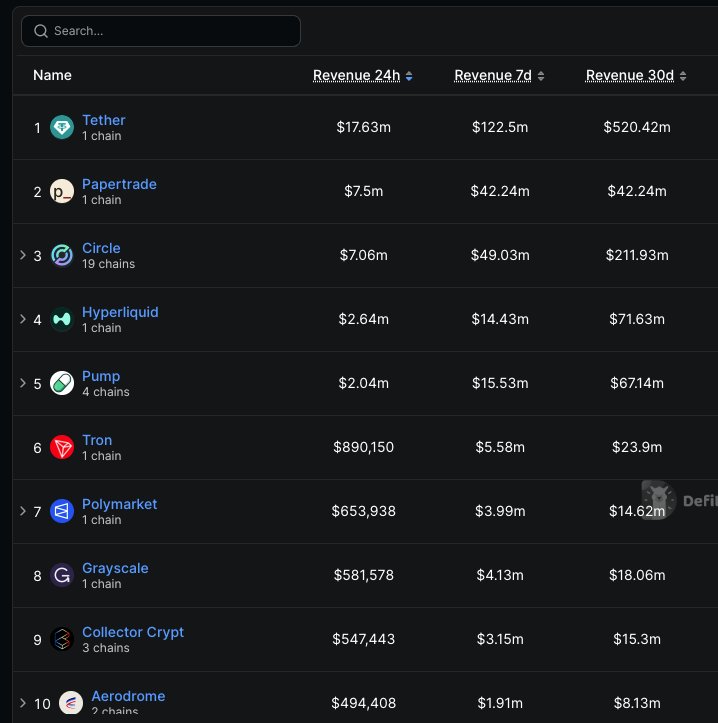This screenshot has height=723, width=718.
Task: Click Aerodrome's 24h revenue $494,408
Action: pyautogui.click(x=363, y=703)
